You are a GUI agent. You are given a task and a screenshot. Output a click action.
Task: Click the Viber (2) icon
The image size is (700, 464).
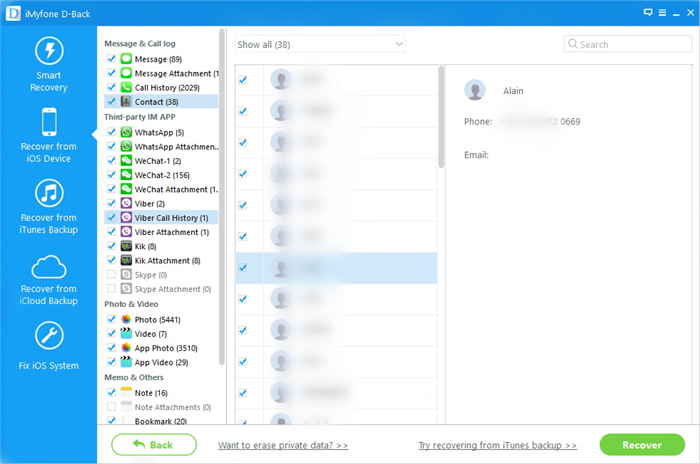pyautogui.click(x=126, y=204)
